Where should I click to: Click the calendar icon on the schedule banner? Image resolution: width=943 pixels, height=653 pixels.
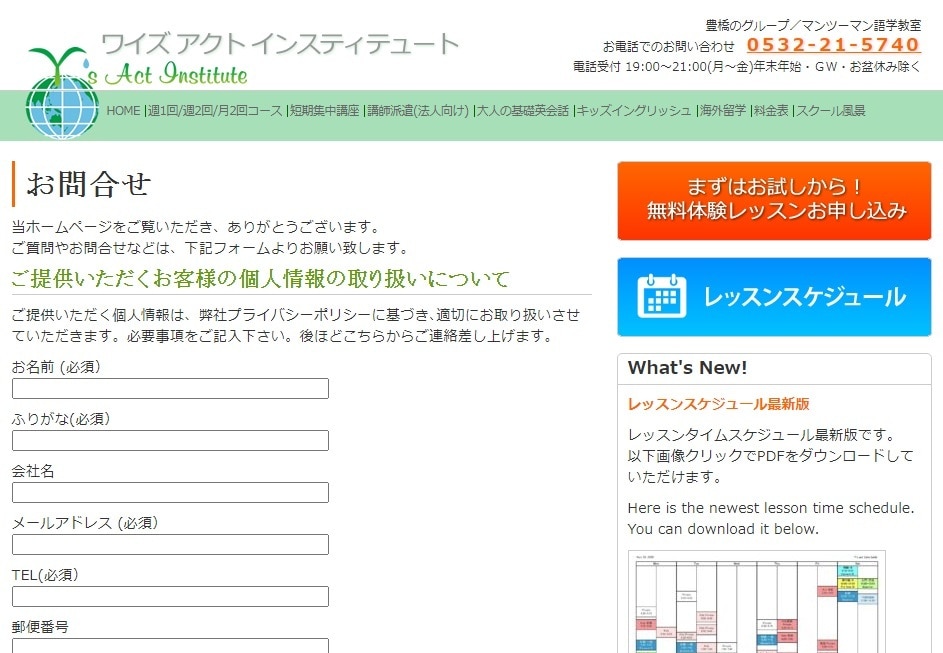click(662, 296)
